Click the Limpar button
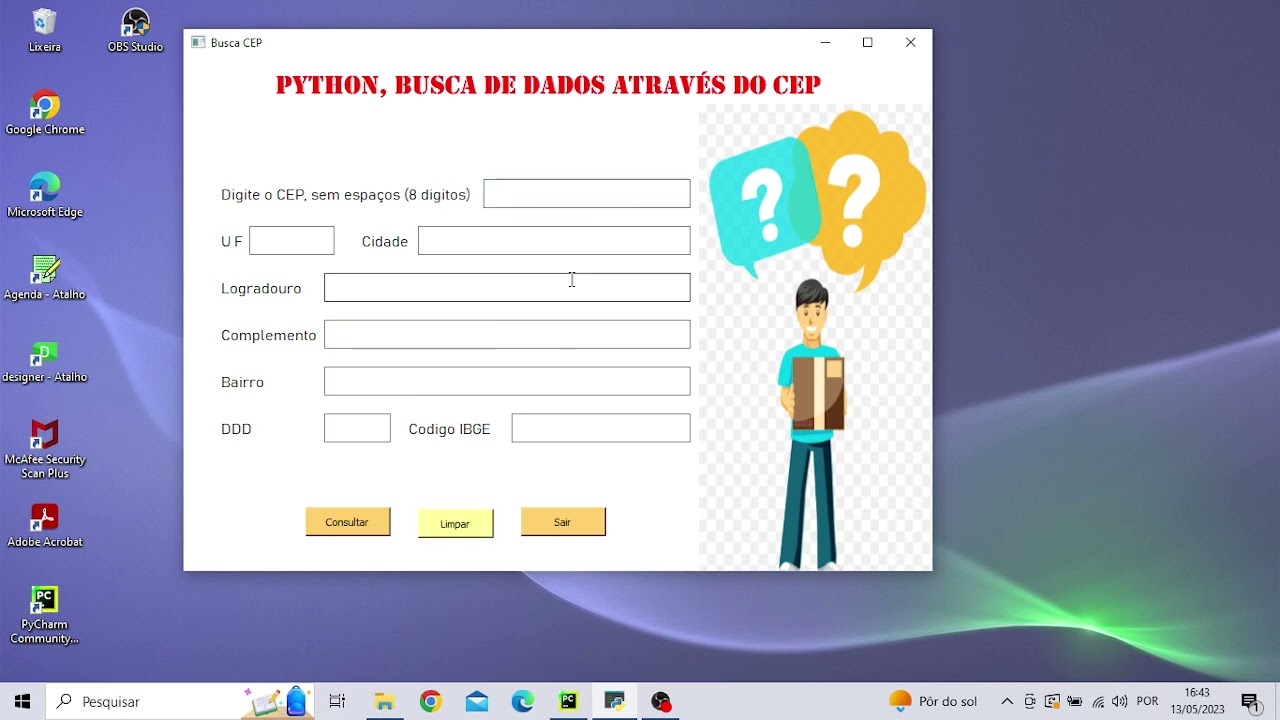This screenshot has height=720, width=1280. [455, 524]
